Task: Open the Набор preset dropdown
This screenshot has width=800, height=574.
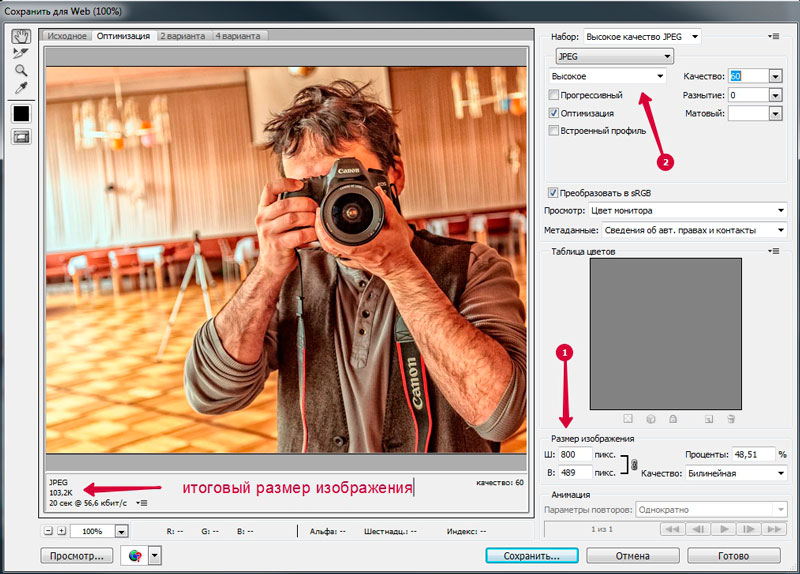Action: click(641, 36)
